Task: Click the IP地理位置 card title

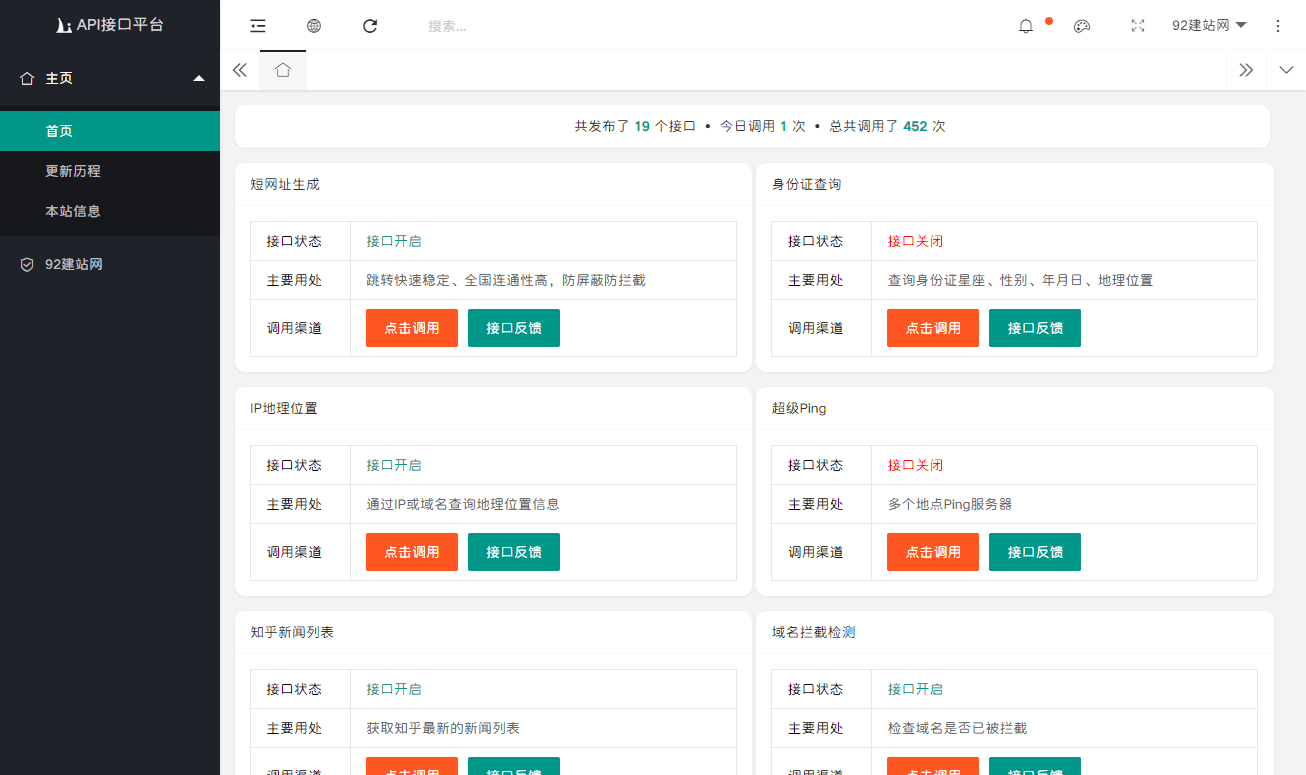Action: 284,409
